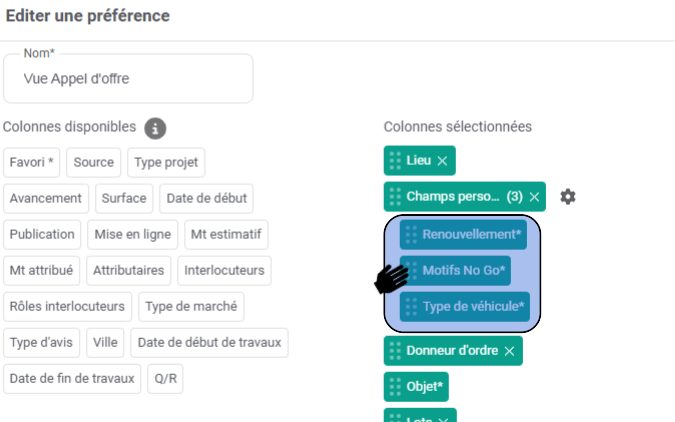Add the Favori column
The height and width of the screenshot is (422, 675).
point(33,162)
